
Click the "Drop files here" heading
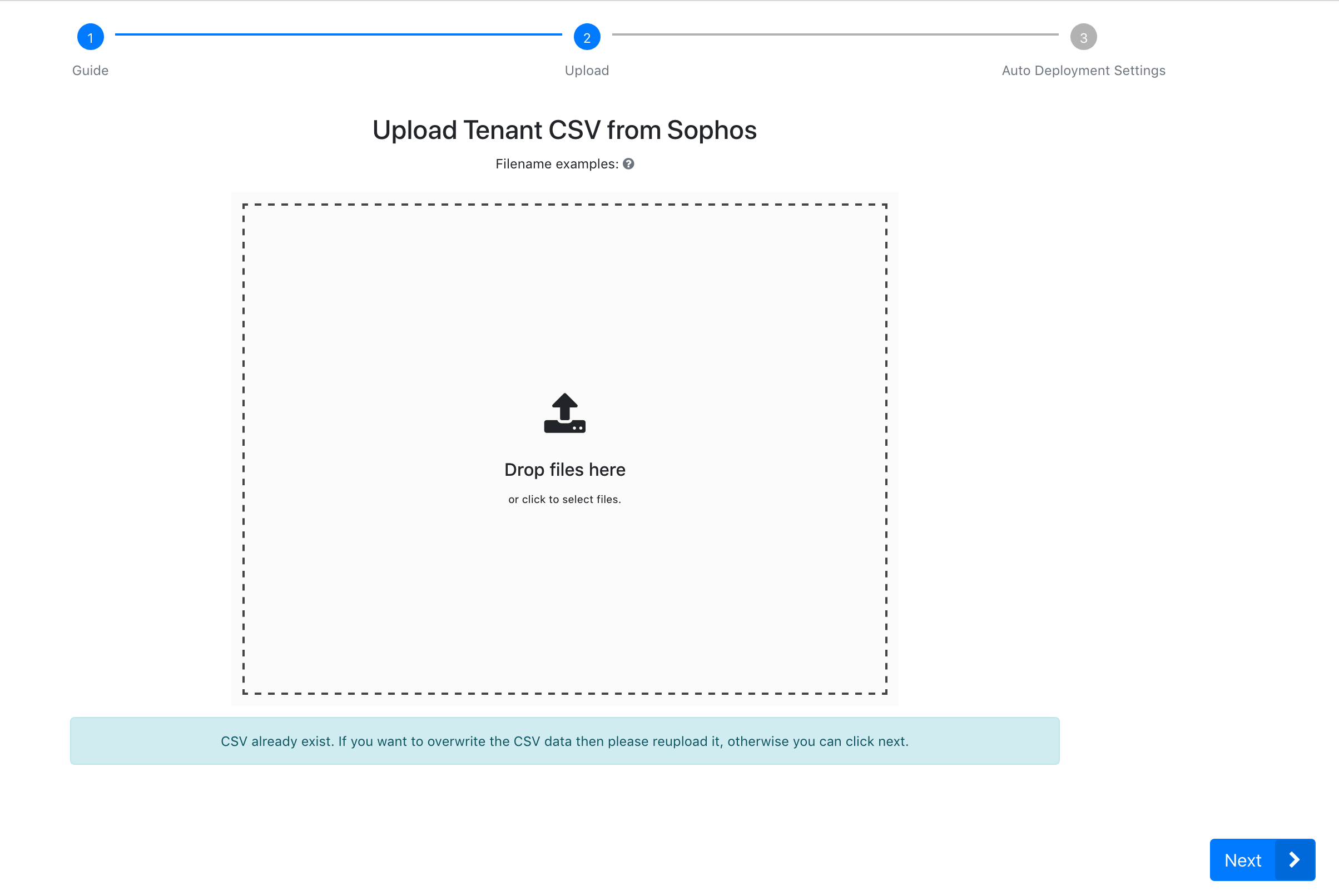tap(564, 470)
